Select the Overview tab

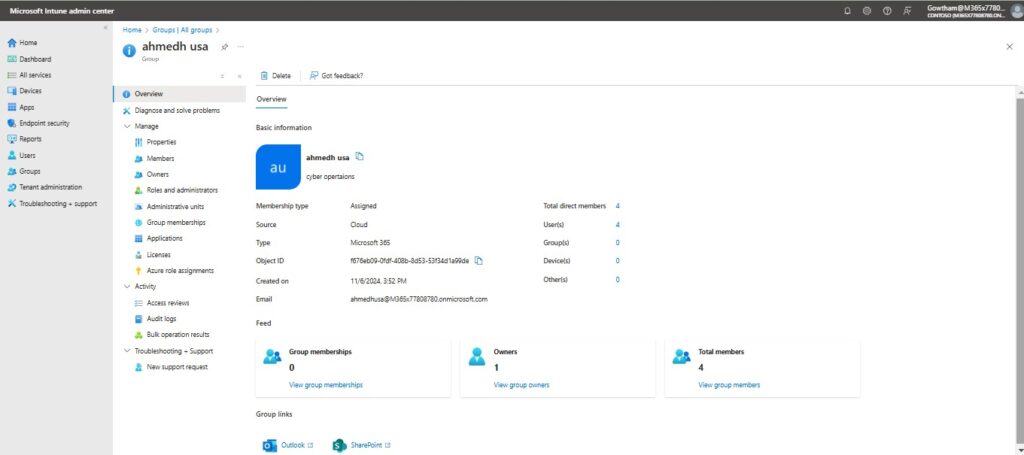pyautogui.click(x=271, y=99)
